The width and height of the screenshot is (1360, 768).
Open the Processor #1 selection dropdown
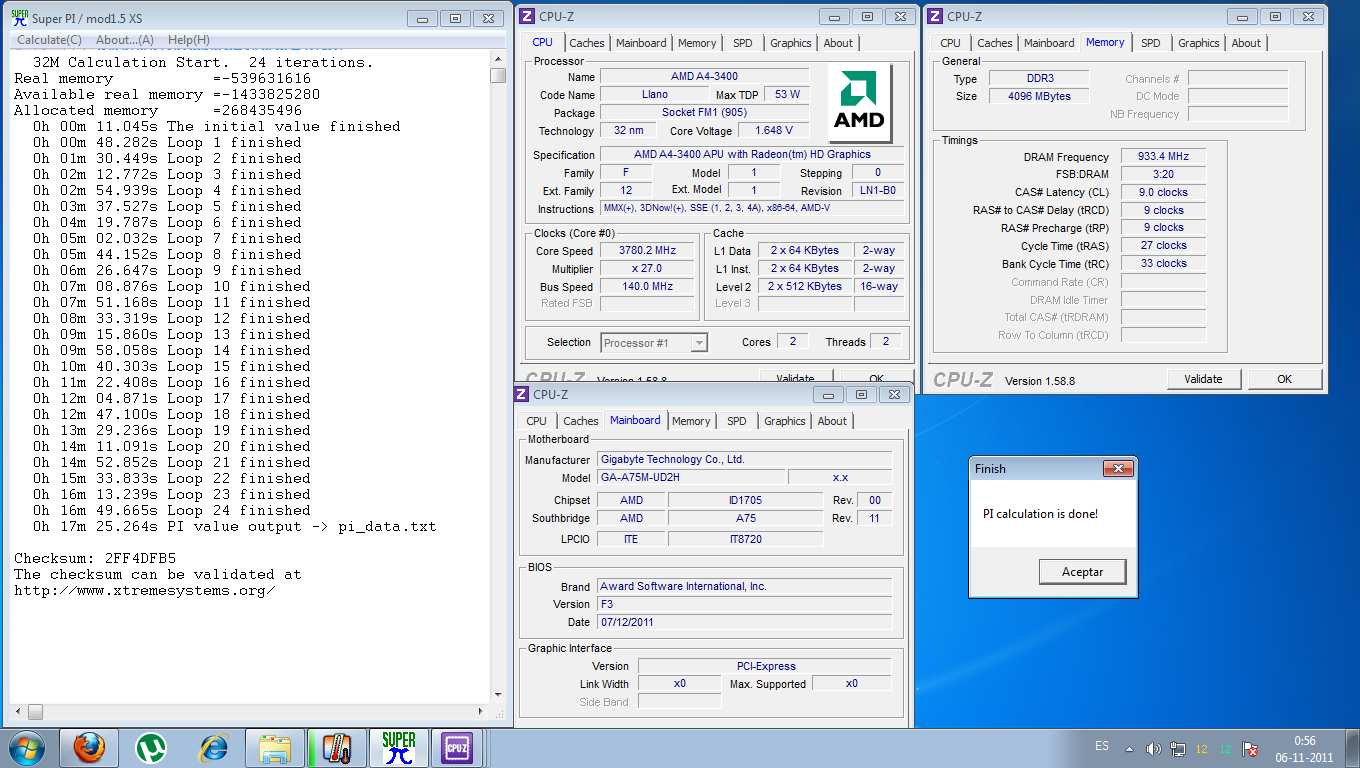click(x=654, y=343)
